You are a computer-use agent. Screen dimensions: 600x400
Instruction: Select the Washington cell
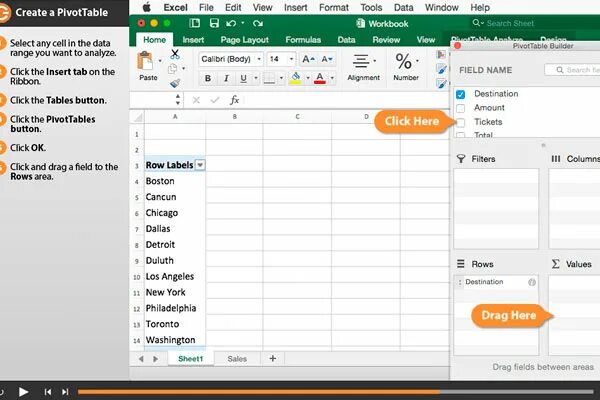coord(175,340)
